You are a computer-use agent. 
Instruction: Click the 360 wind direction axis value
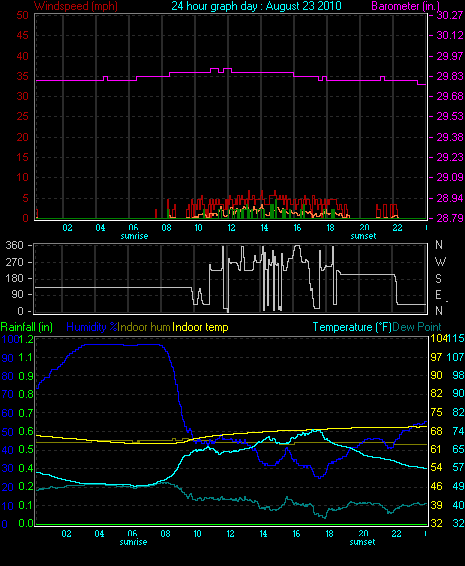15,245
